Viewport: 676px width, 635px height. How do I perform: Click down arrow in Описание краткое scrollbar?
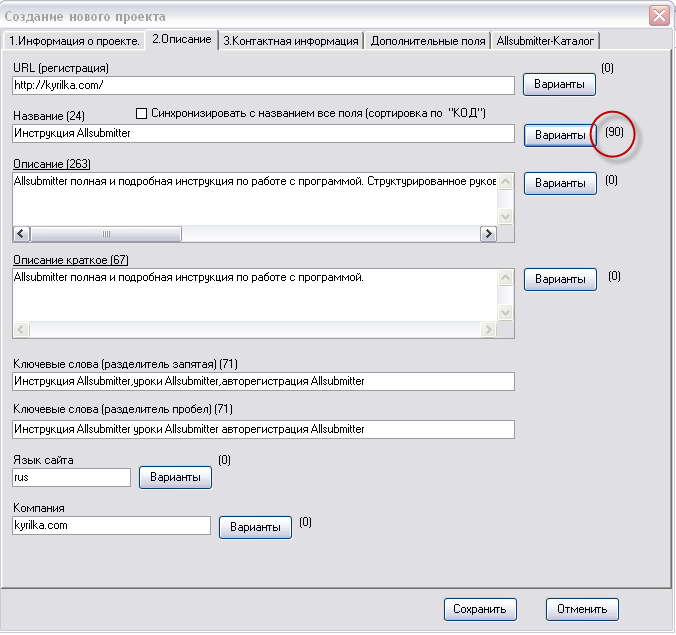tap(505, 313)
